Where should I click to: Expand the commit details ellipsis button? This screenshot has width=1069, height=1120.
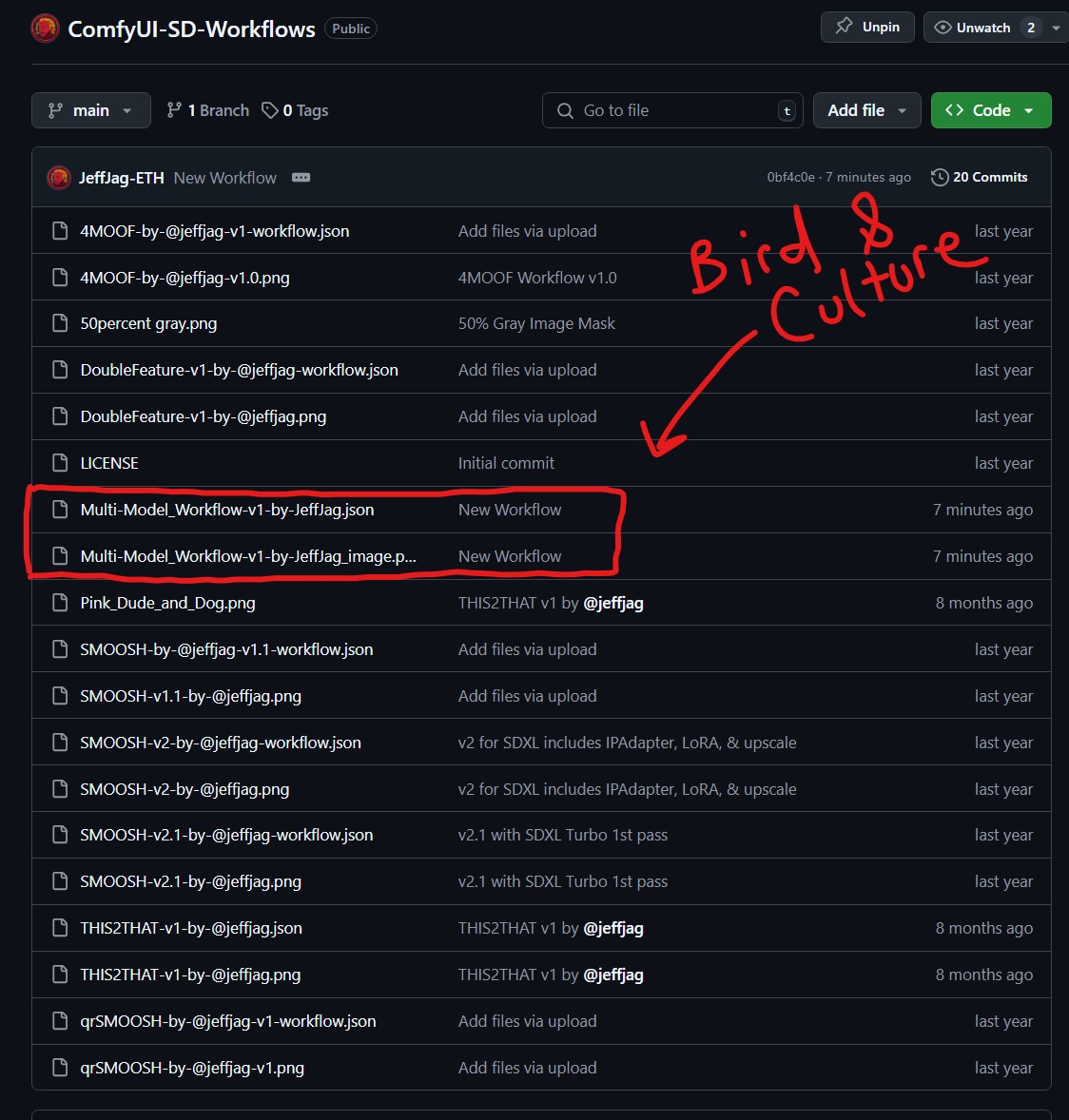[x=301, y=177]
